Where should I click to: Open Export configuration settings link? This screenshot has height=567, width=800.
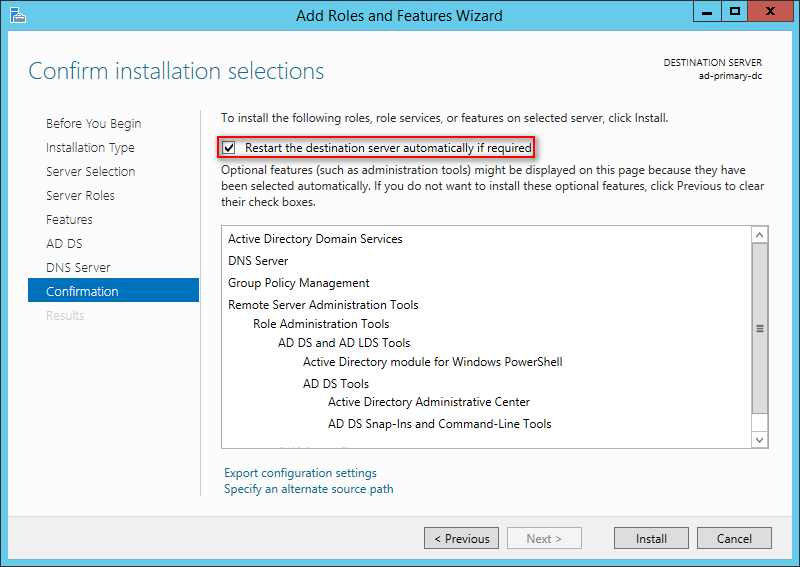pos(301,473)
